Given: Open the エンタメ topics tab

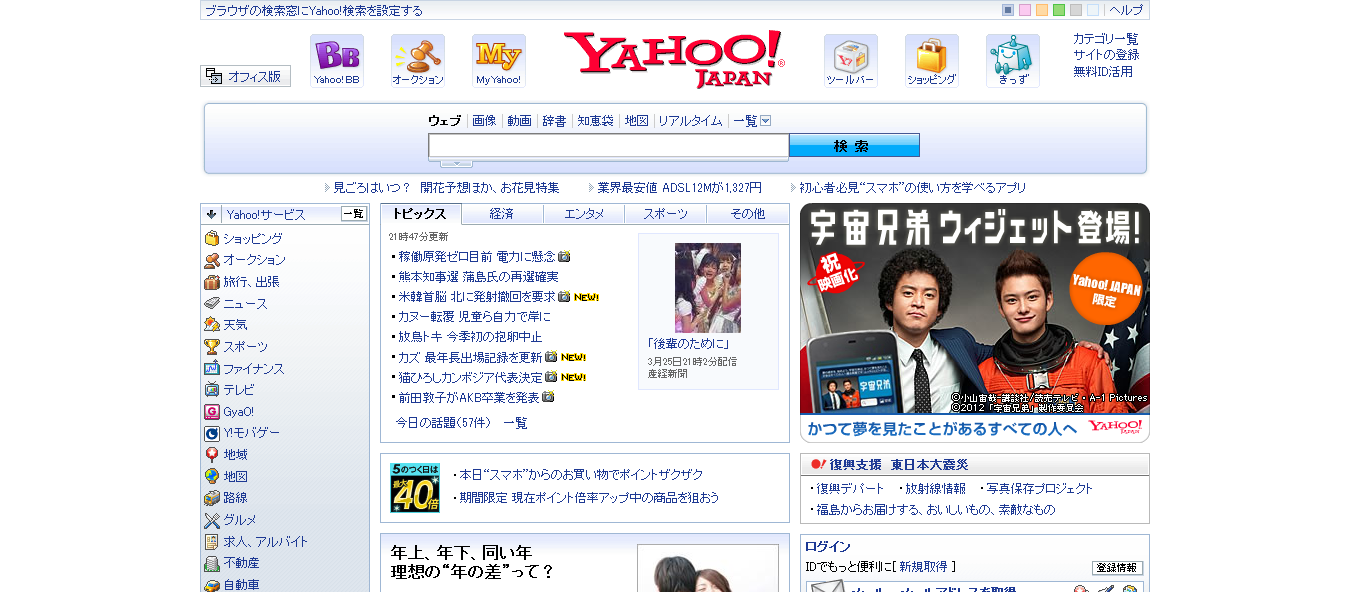Looking at the screenshot, I should (x=584, y=214).
